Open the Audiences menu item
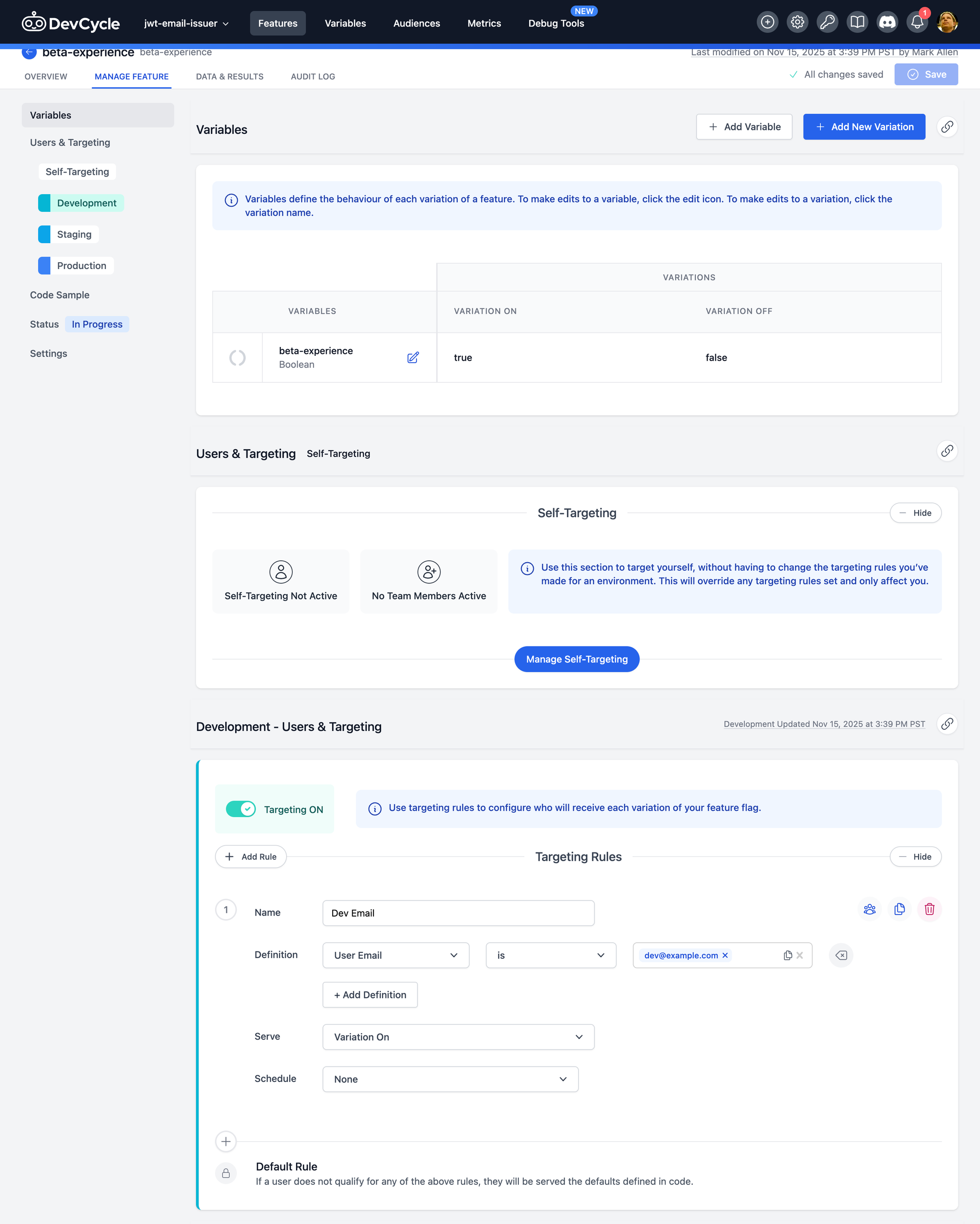The width and height of the screenshot is (980, 1224). coord(416,23)
